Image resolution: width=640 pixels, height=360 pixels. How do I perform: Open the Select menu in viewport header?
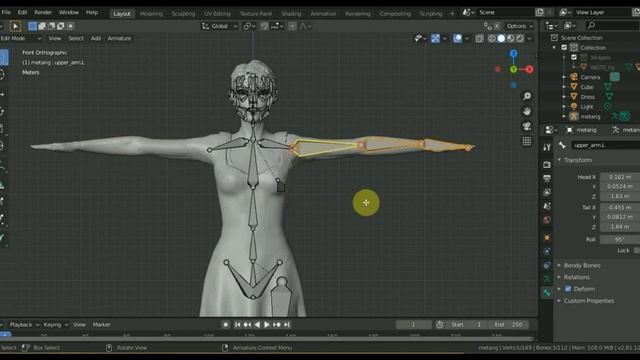click(76, 38)
